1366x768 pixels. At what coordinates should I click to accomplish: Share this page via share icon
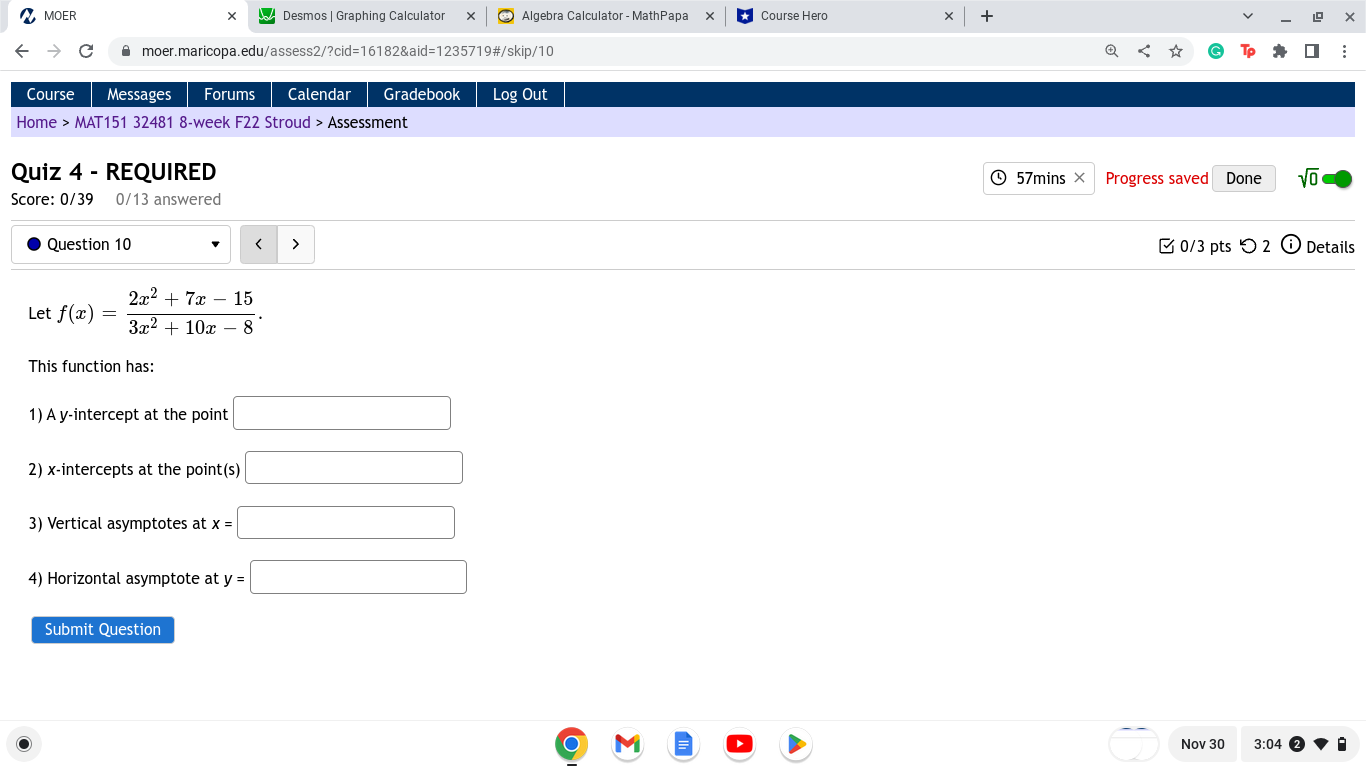[x=1144, y=51]
